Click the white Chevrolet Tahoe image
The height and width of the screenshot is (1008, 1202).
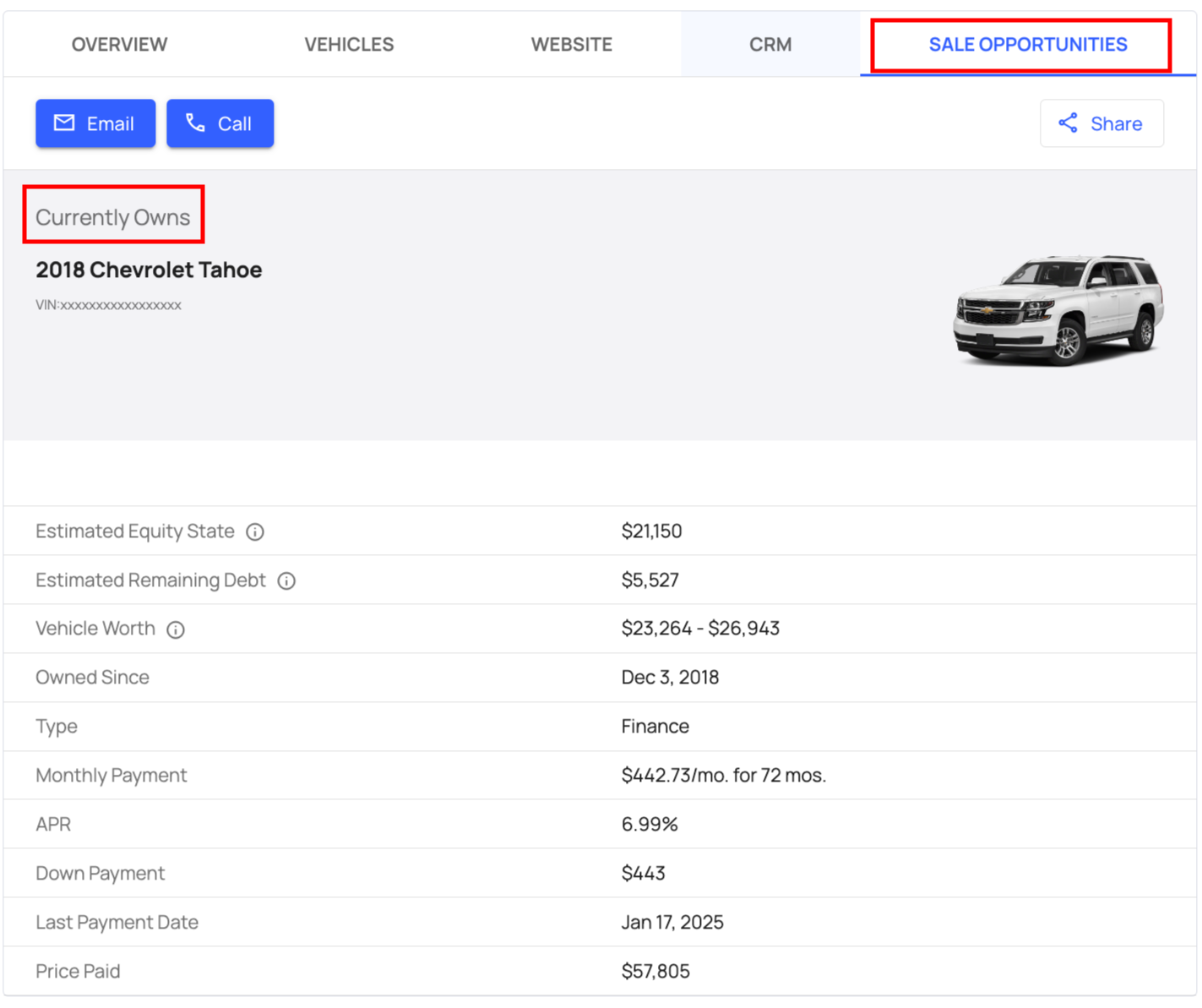[x=1058, y=309]
